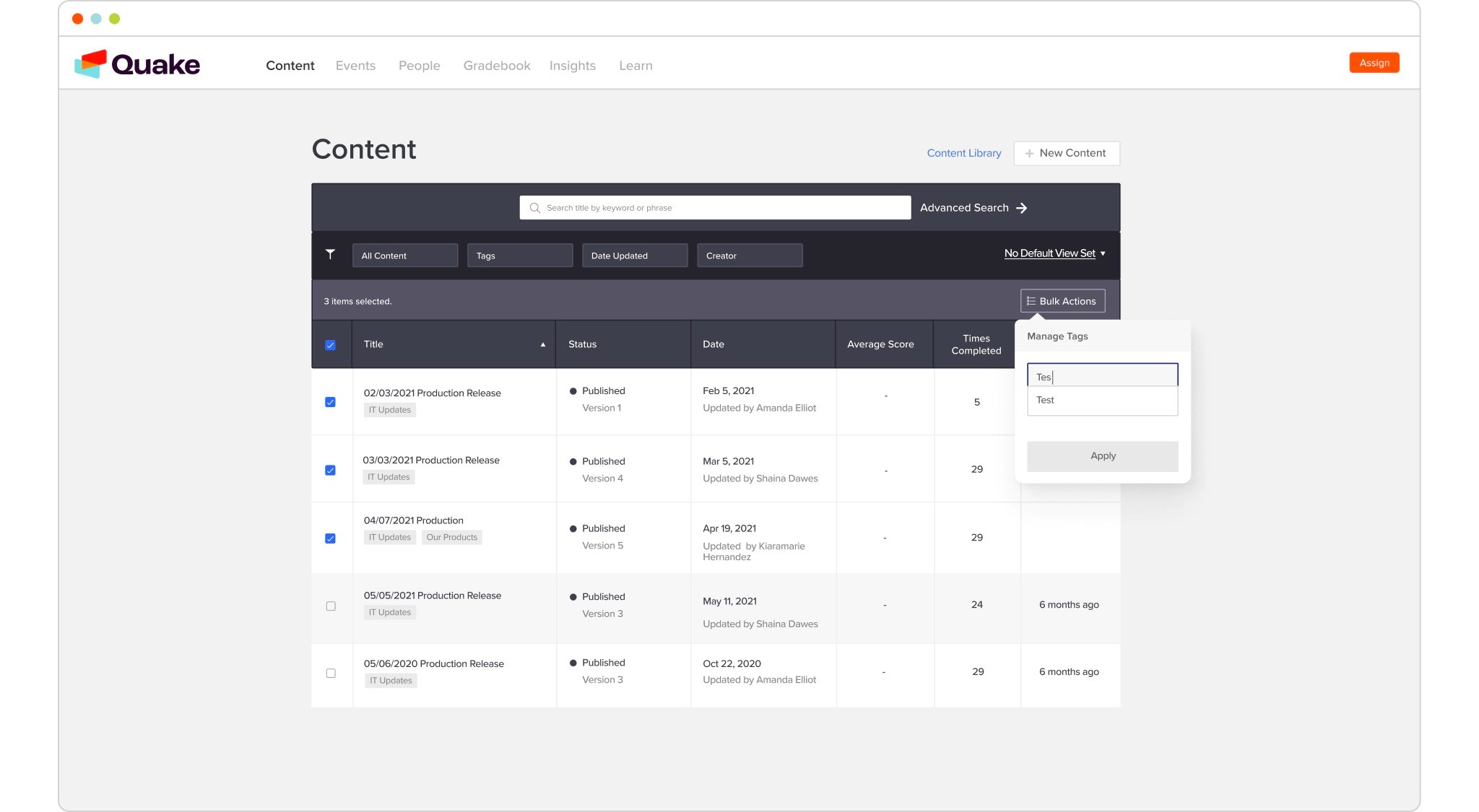
Task: Click IT Updates tag on 02/03/2021 row
Action: point(390,410)
